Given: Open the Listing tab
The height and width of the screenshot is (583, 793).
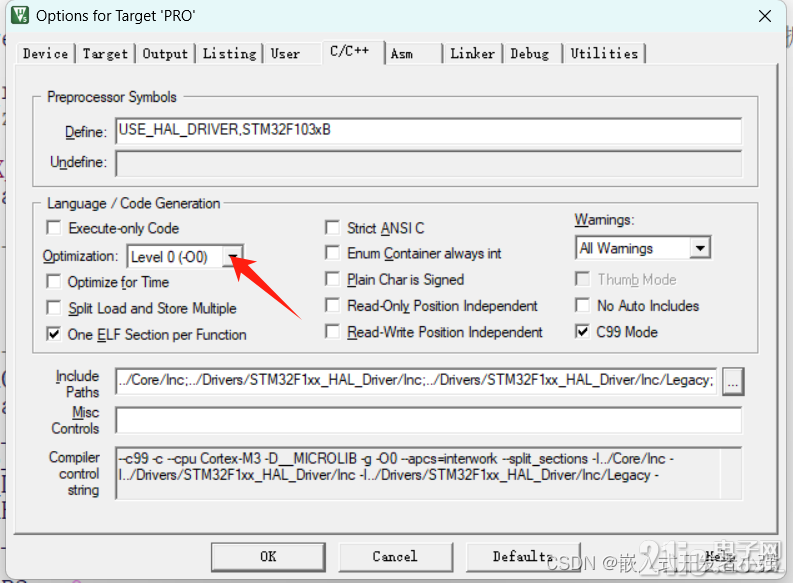Looking at the screenshot, I should click(x=230, y=54).
